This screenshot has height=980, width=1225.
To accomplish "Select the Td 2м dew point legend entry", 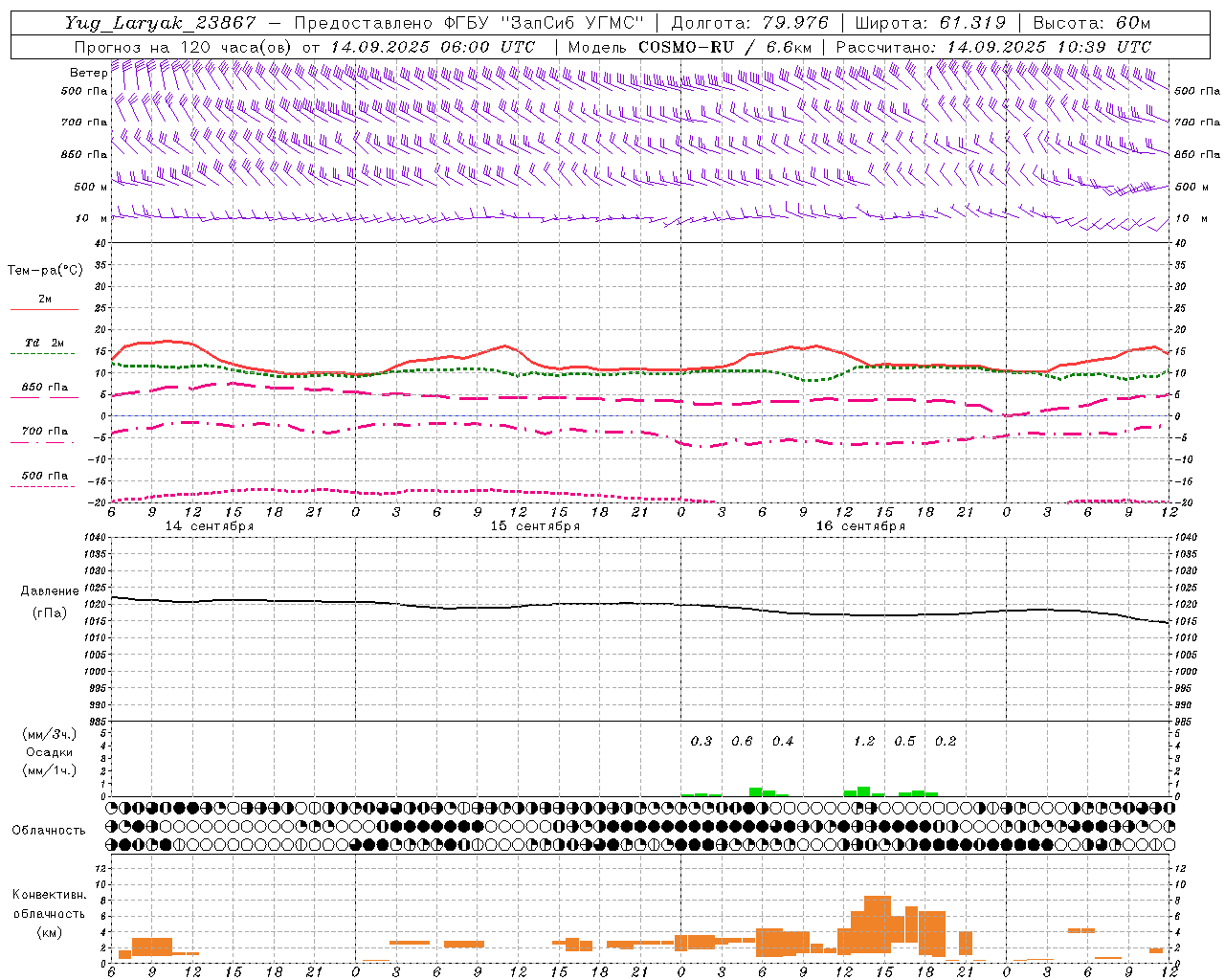I will click(45, 343).
